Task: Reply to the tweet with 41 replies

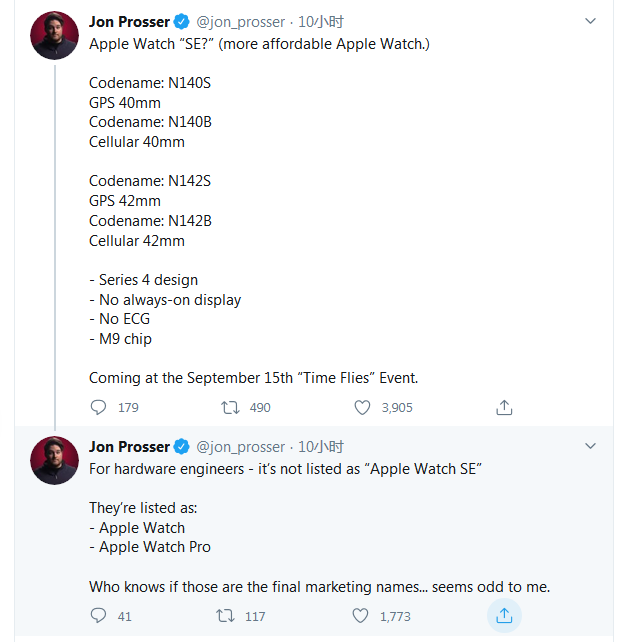Action: click(98, 616)
